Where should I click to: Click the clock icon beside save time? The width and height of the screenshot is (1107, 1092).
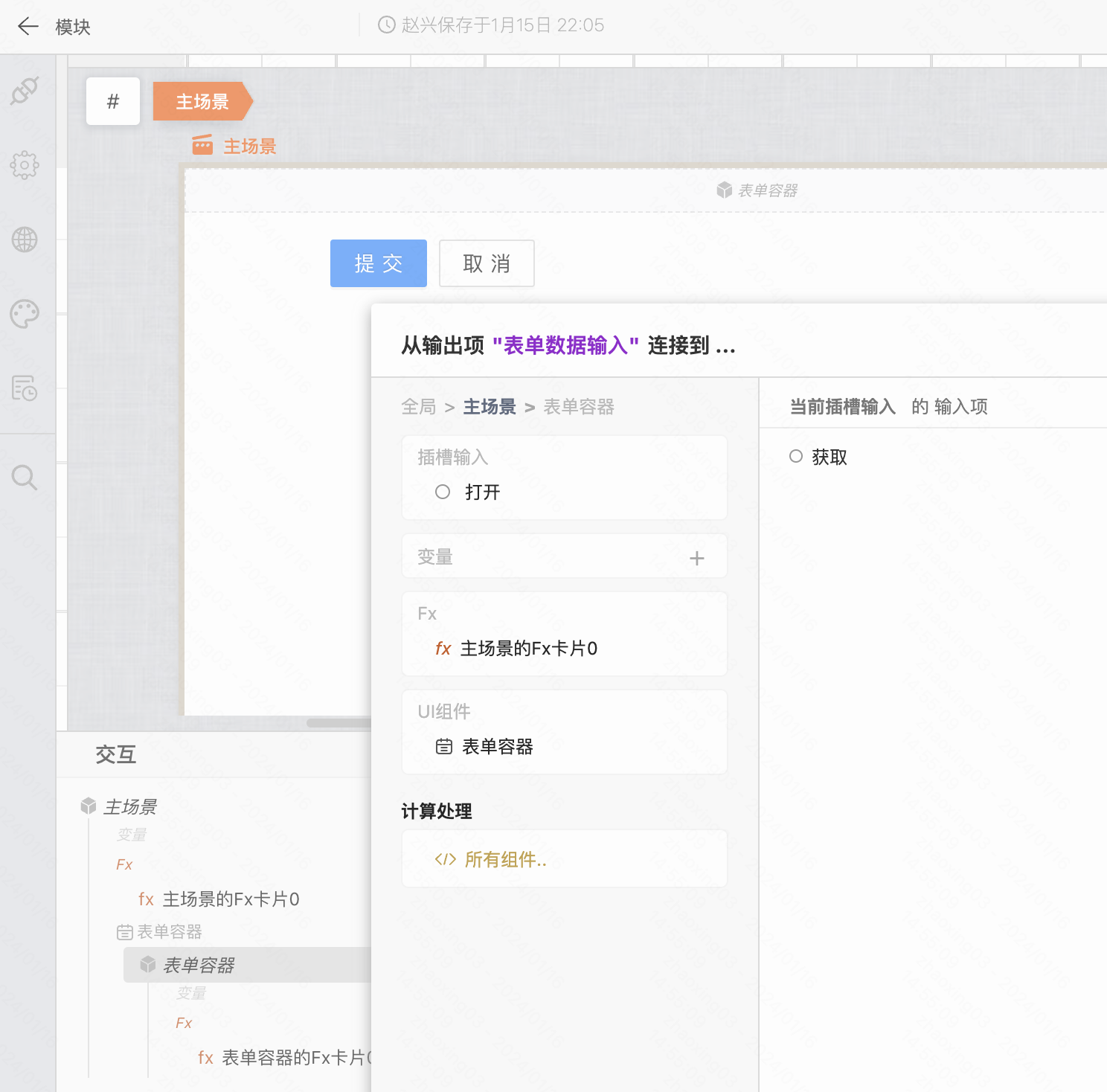point(386,25)
